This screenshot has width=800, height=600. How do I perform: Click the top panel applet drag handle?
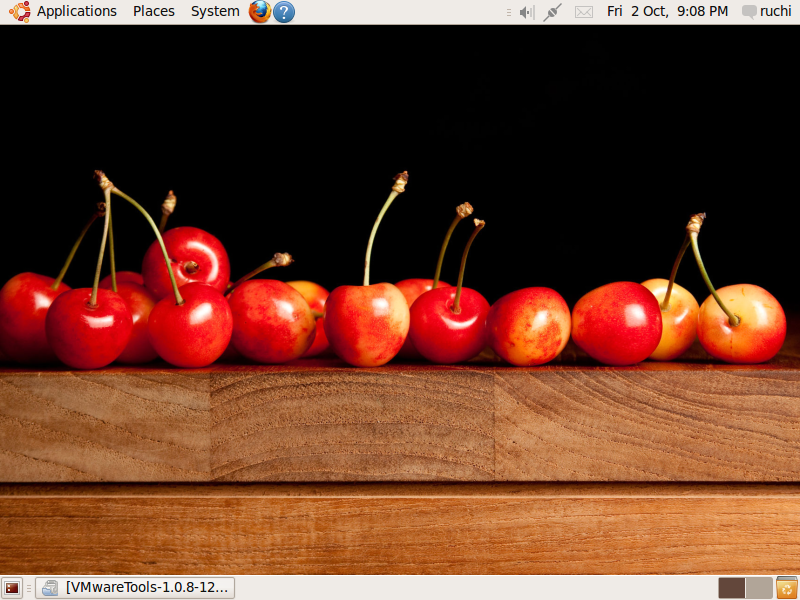509,12
